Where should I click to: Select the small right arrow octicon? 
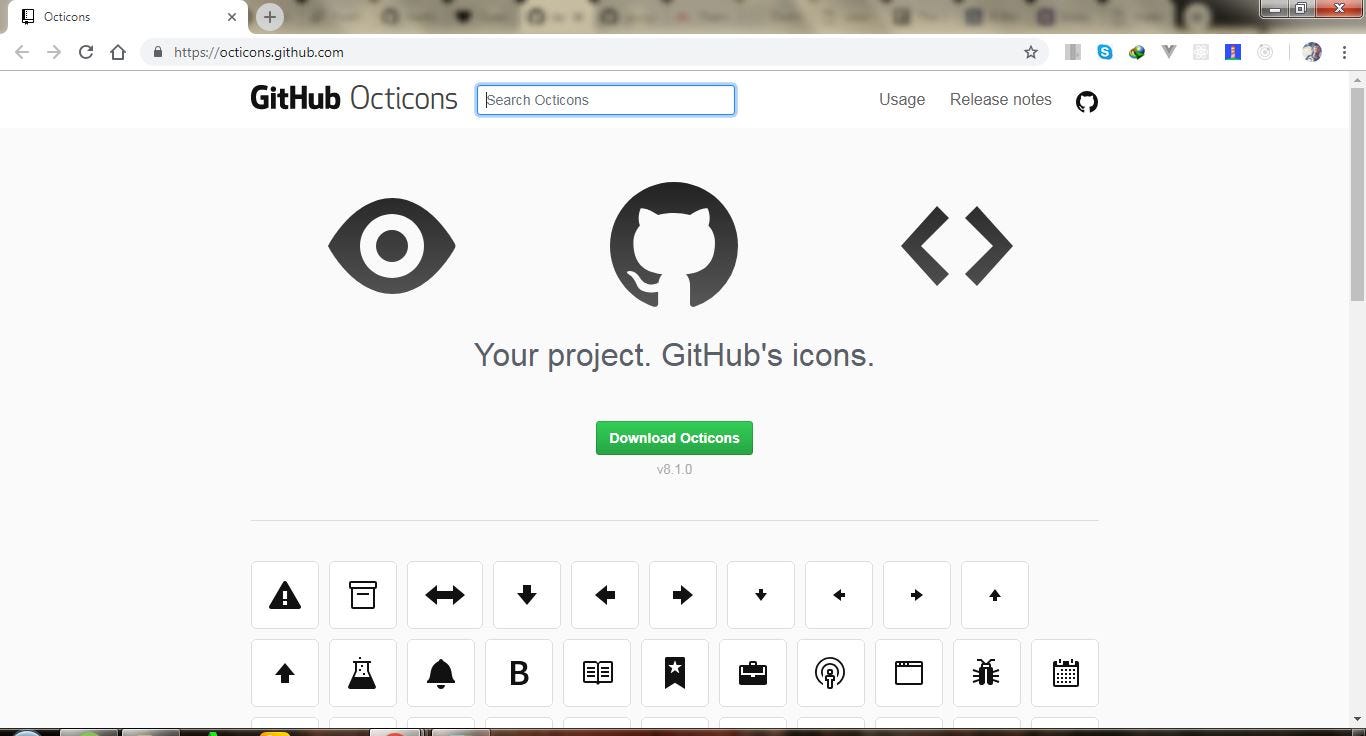point(917,595)
